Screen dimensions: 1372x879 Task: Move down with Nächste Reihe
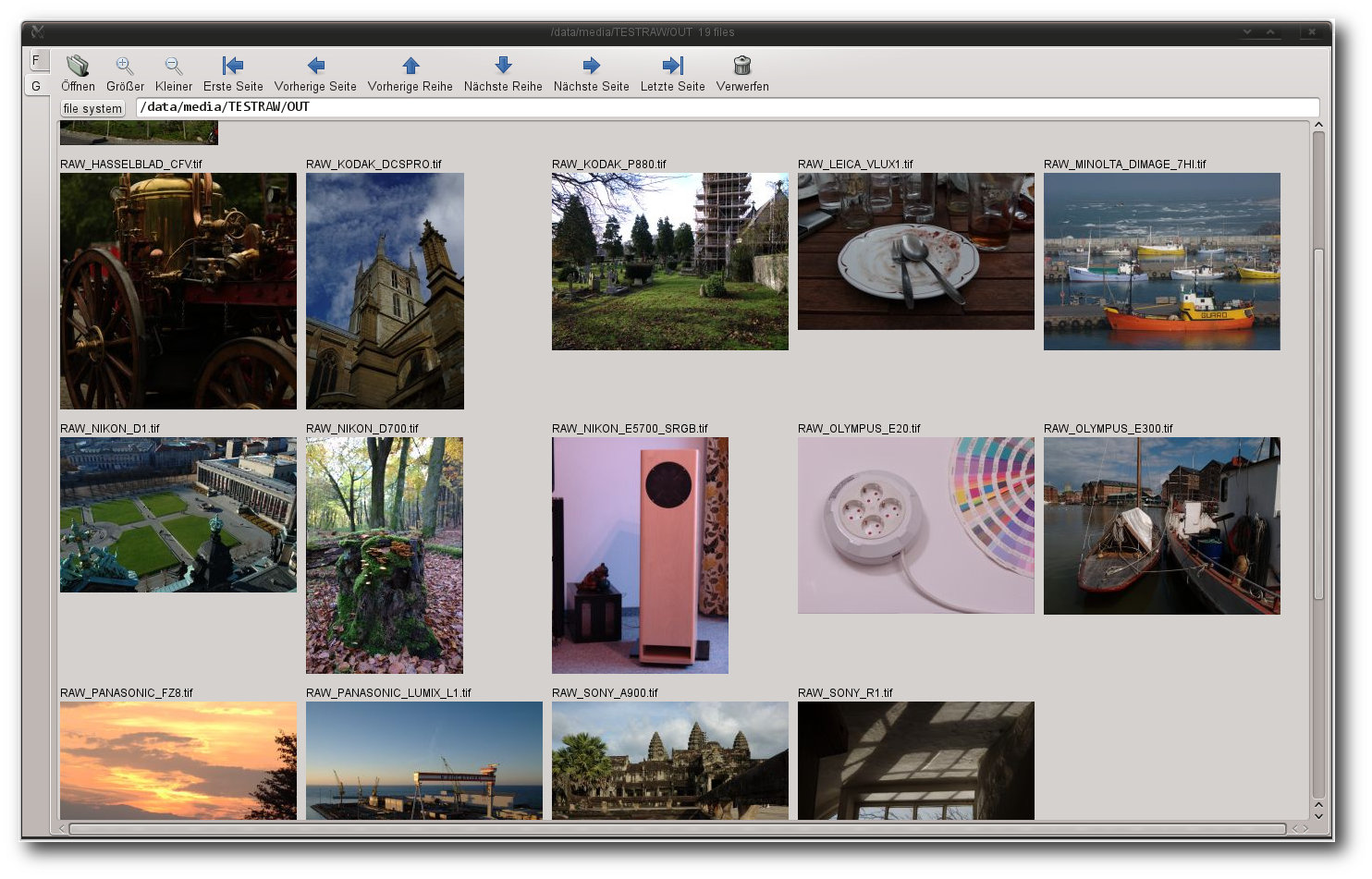503,65
